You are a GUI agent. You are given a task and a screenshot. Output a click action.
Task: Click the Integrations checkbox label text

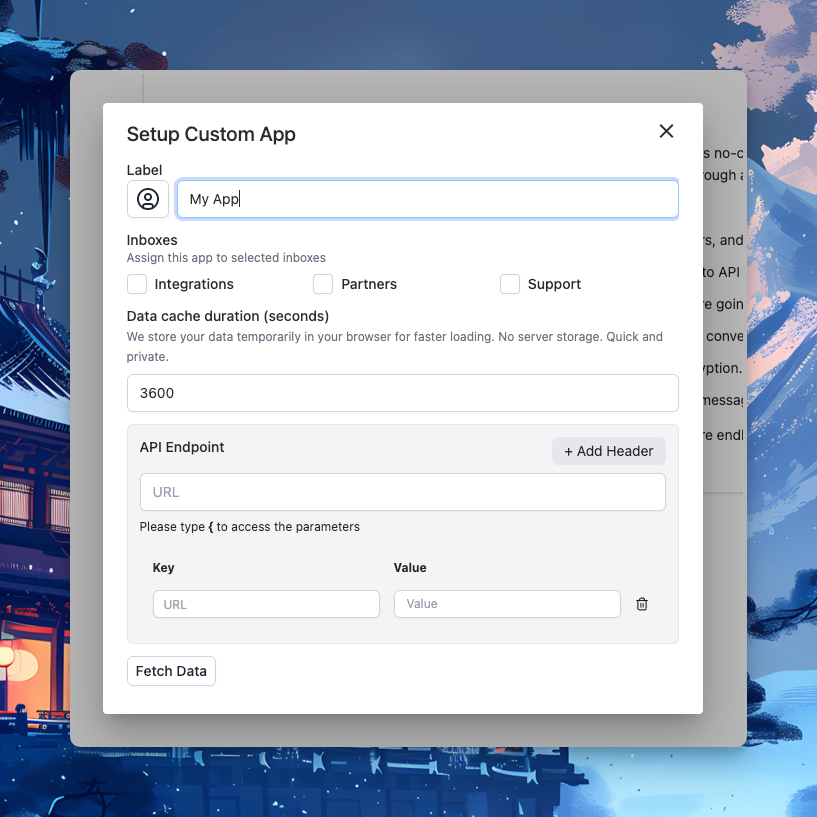pyautogui.click(x=194, y=284)
